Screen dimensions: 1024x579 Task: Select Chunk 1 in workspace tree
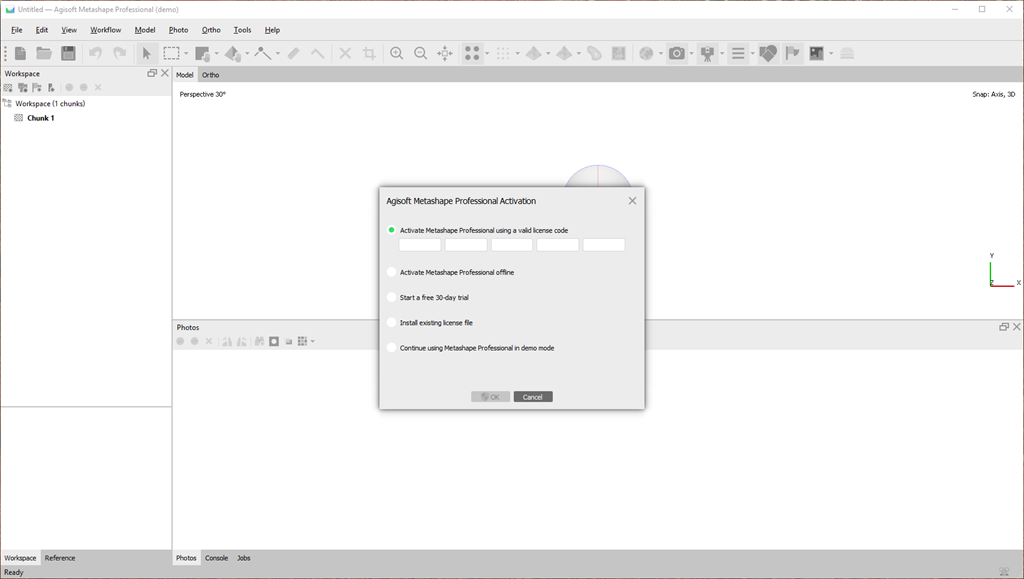40,118
